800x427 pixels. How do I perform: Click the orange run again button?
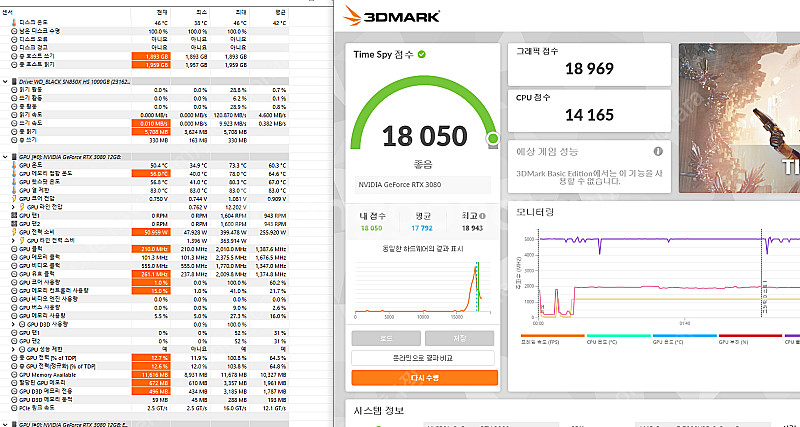pos(424,378)
